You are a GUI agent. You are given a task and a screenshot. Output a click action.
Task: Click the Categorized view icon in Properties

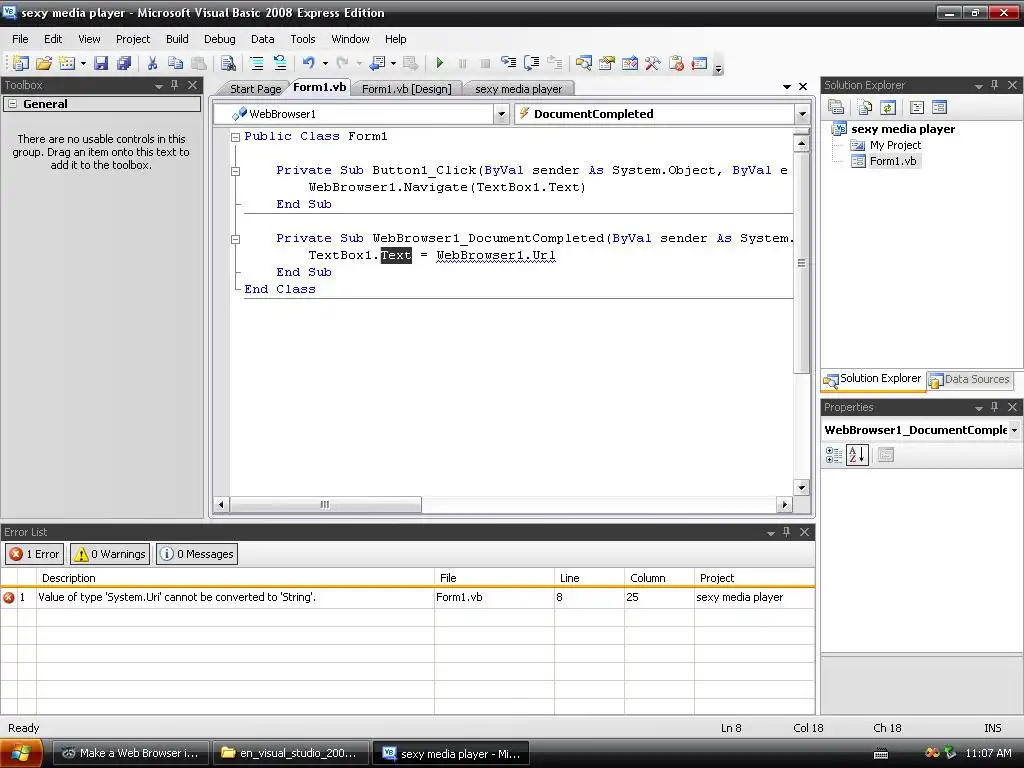834,455
